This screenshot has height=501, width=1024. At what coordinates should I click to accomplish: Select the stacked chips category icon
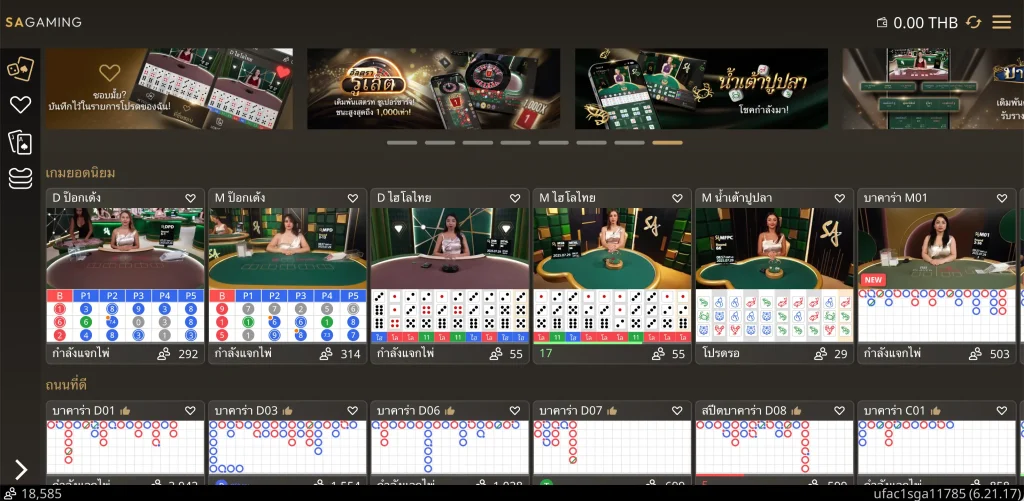(x=20, y=178)
